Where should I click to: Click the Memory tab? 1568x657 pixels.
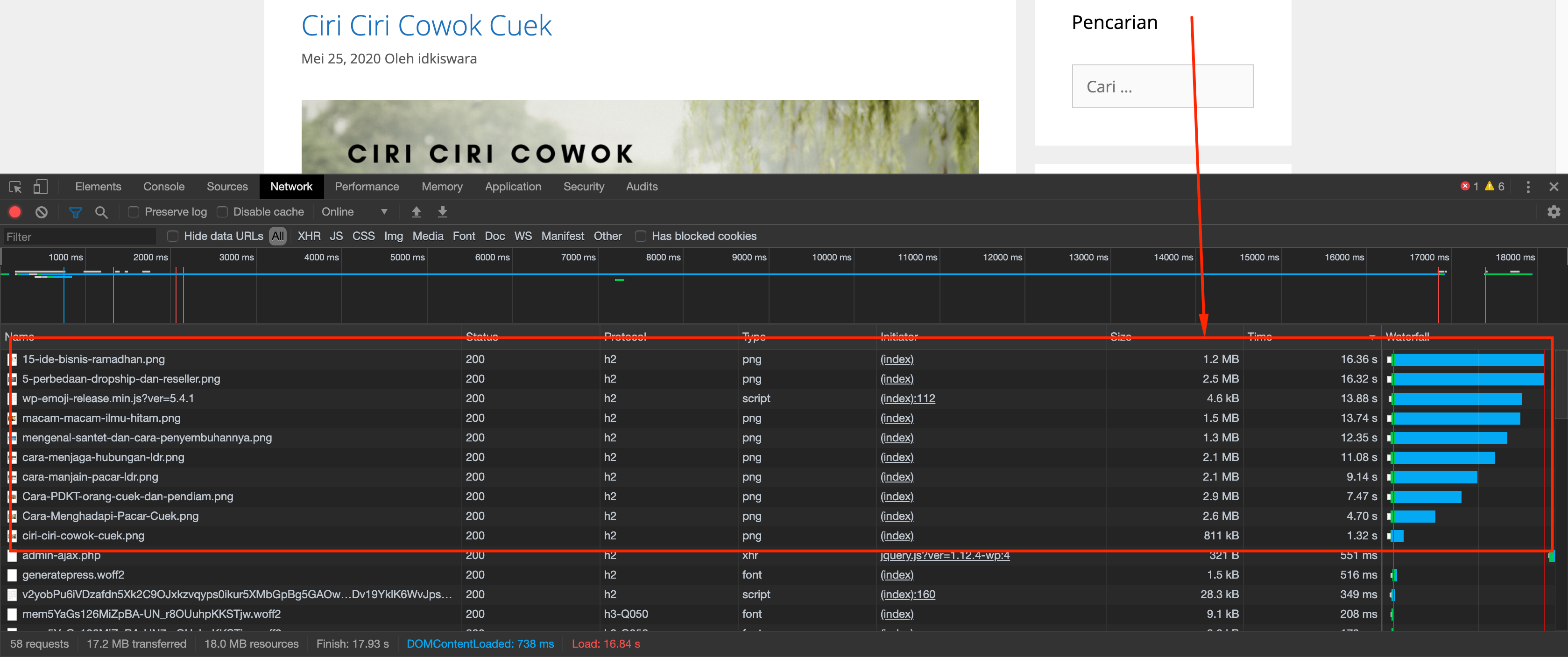[x=442, y=187]
